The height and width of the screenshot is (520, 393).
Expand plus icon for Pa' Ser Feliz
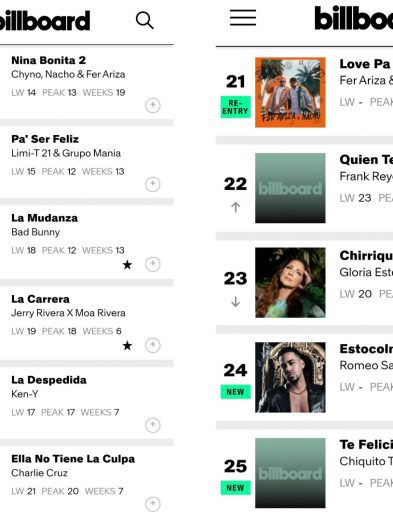pos(153,184)
